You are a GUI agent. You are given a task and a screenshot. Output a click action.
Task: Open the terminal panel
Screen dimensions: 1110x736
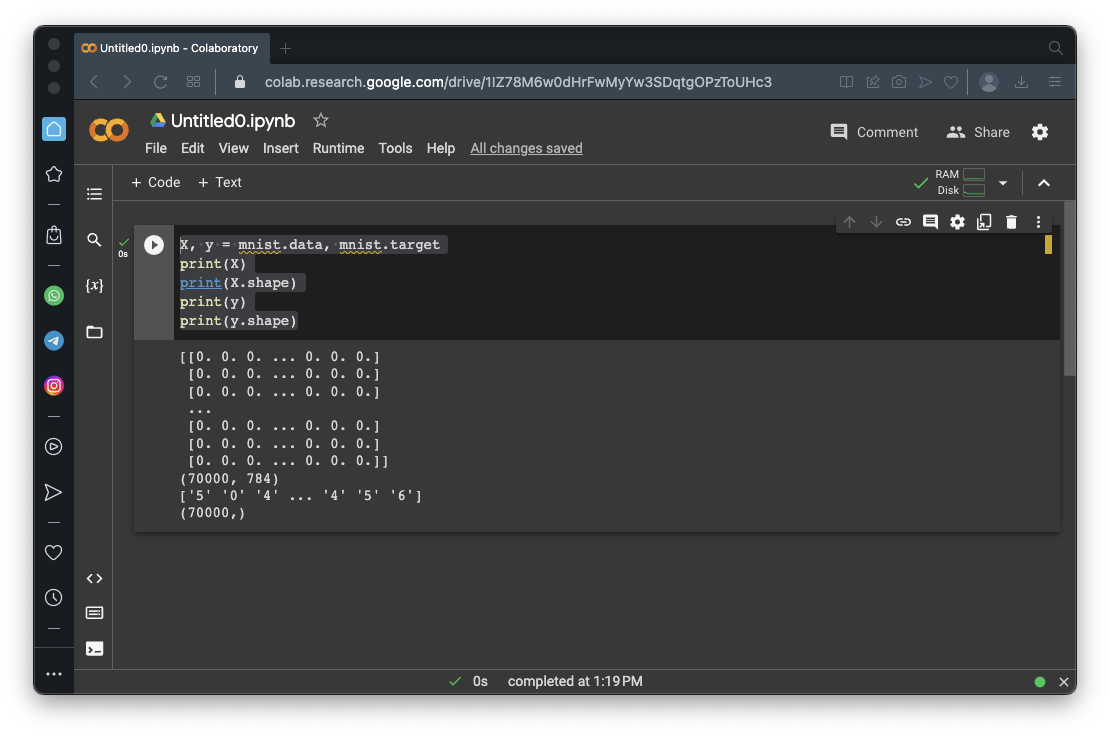pyautogui.click(x=94, y=648)
